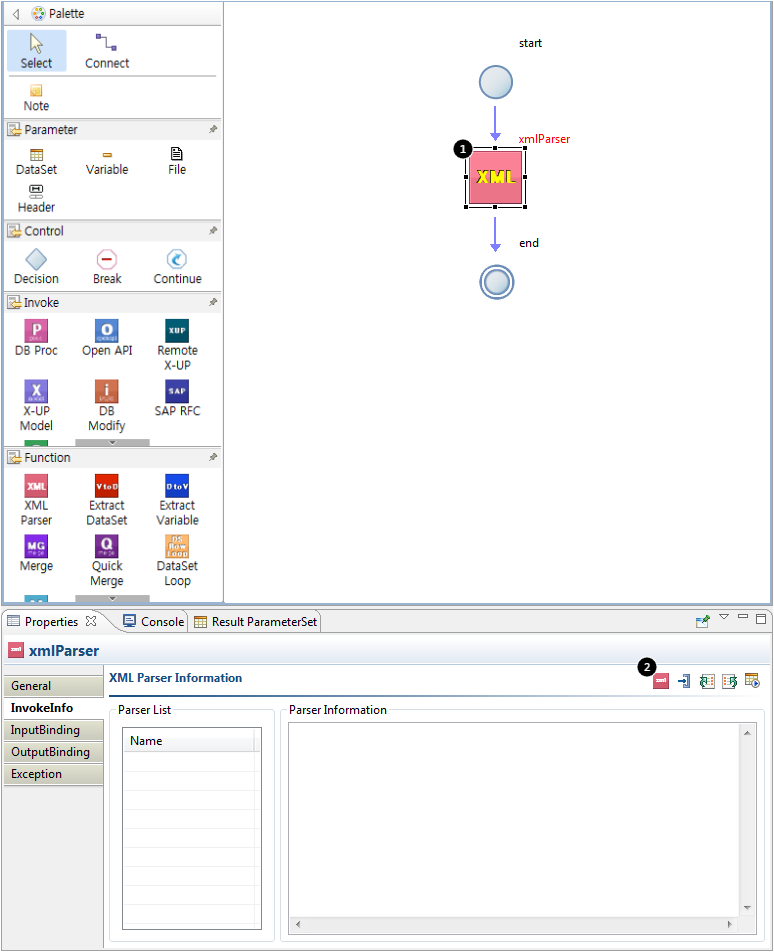Select the Continue control node
The image size is (774, 952).
click(177, 267)
